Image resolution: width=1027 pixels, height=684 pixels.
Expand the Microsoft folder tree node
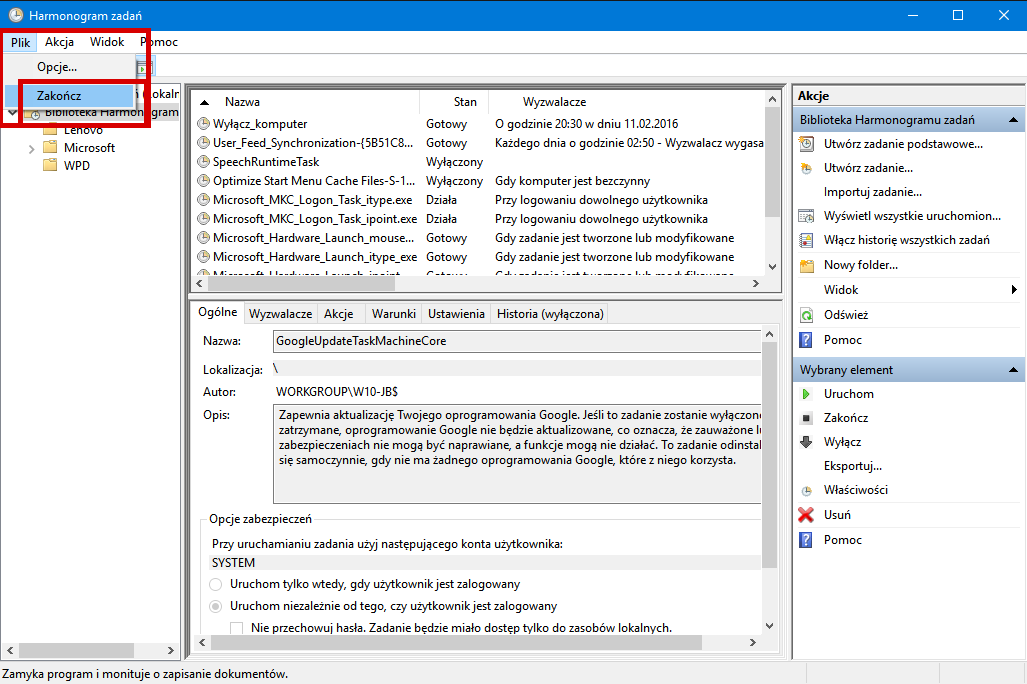coord(31,148)
